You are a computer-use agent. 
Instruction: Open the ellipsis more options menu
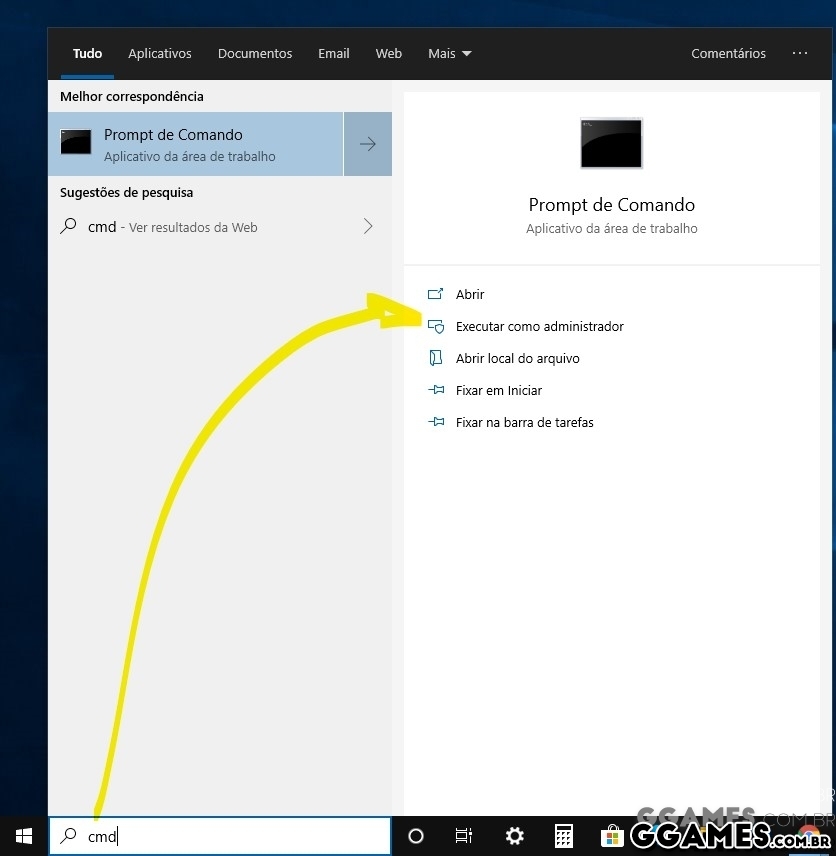click(799, 53)
